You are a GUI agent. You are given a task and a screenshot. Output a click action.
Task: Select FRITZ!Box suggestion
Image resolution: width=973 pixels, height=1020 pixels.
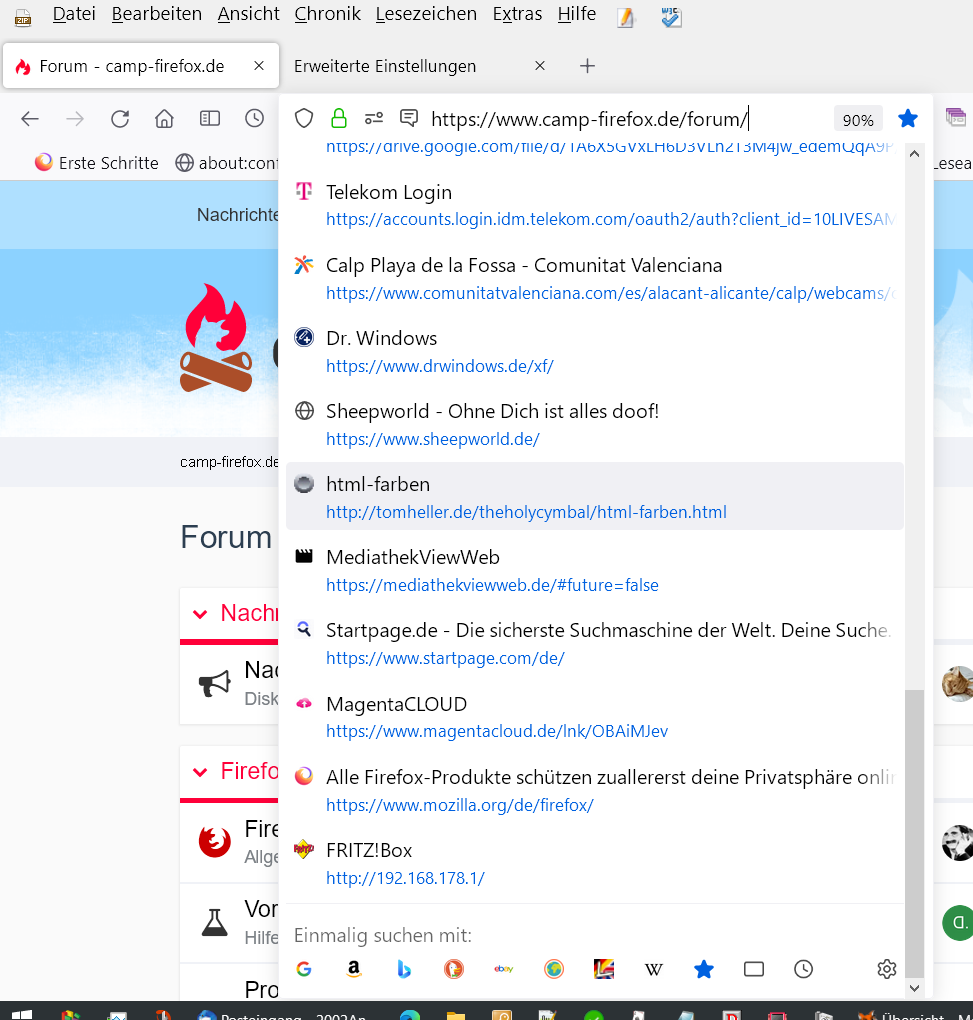[595, 863]
